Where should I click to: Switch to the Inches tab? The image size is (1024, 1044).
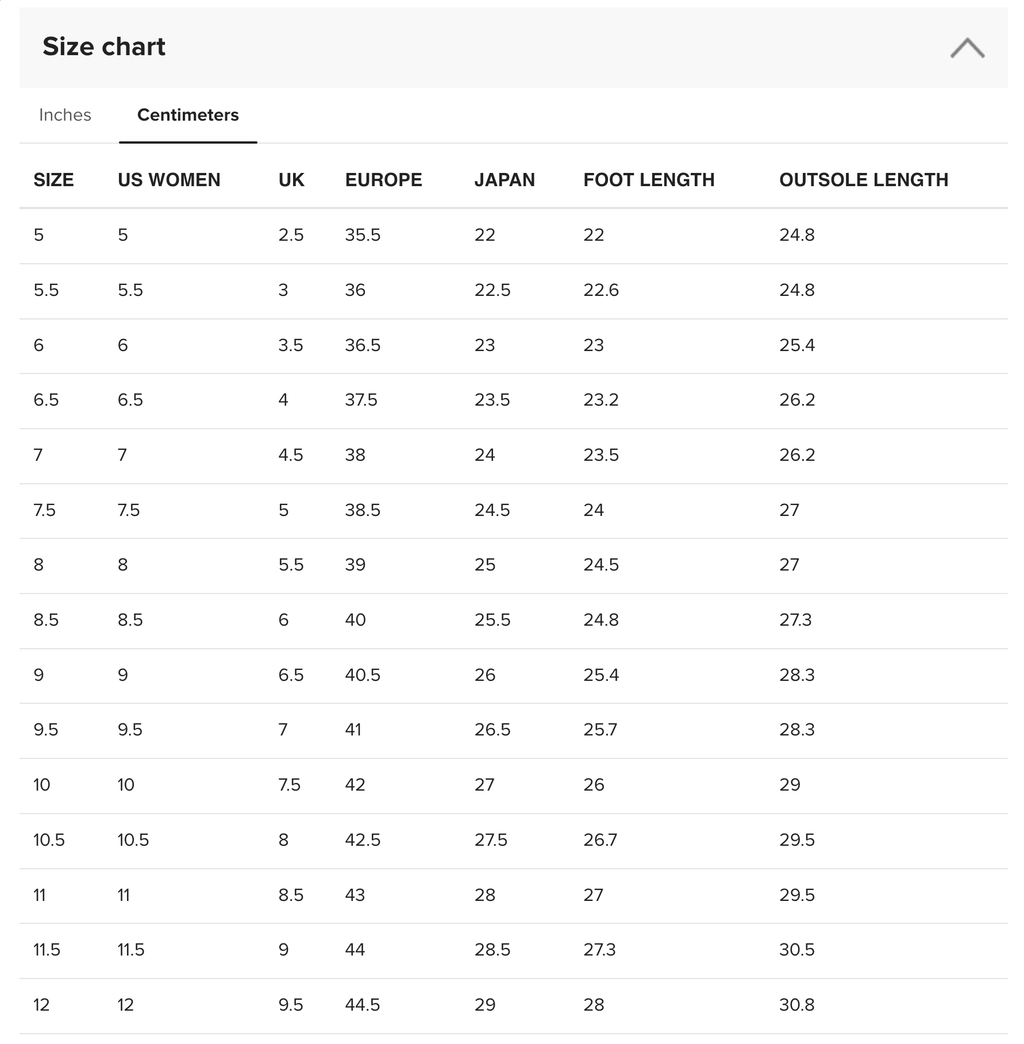[65, 115]
